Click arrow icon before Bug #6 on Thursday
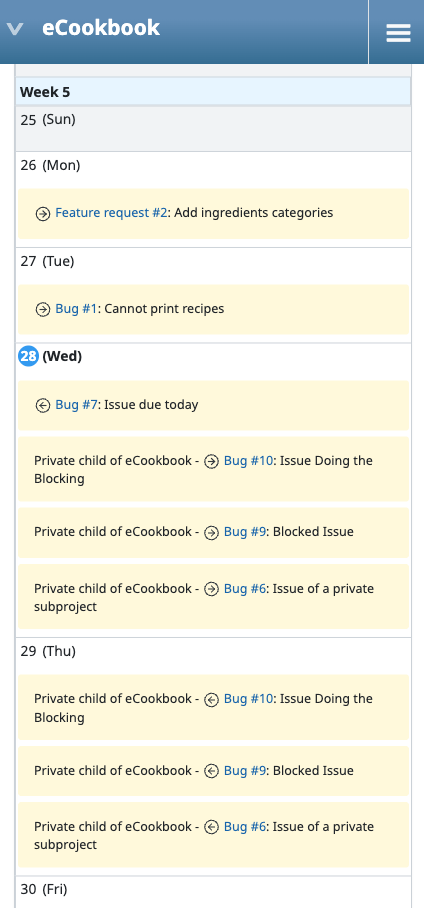Viewport: 424px width, 908px height. click(x=211, y=827)
